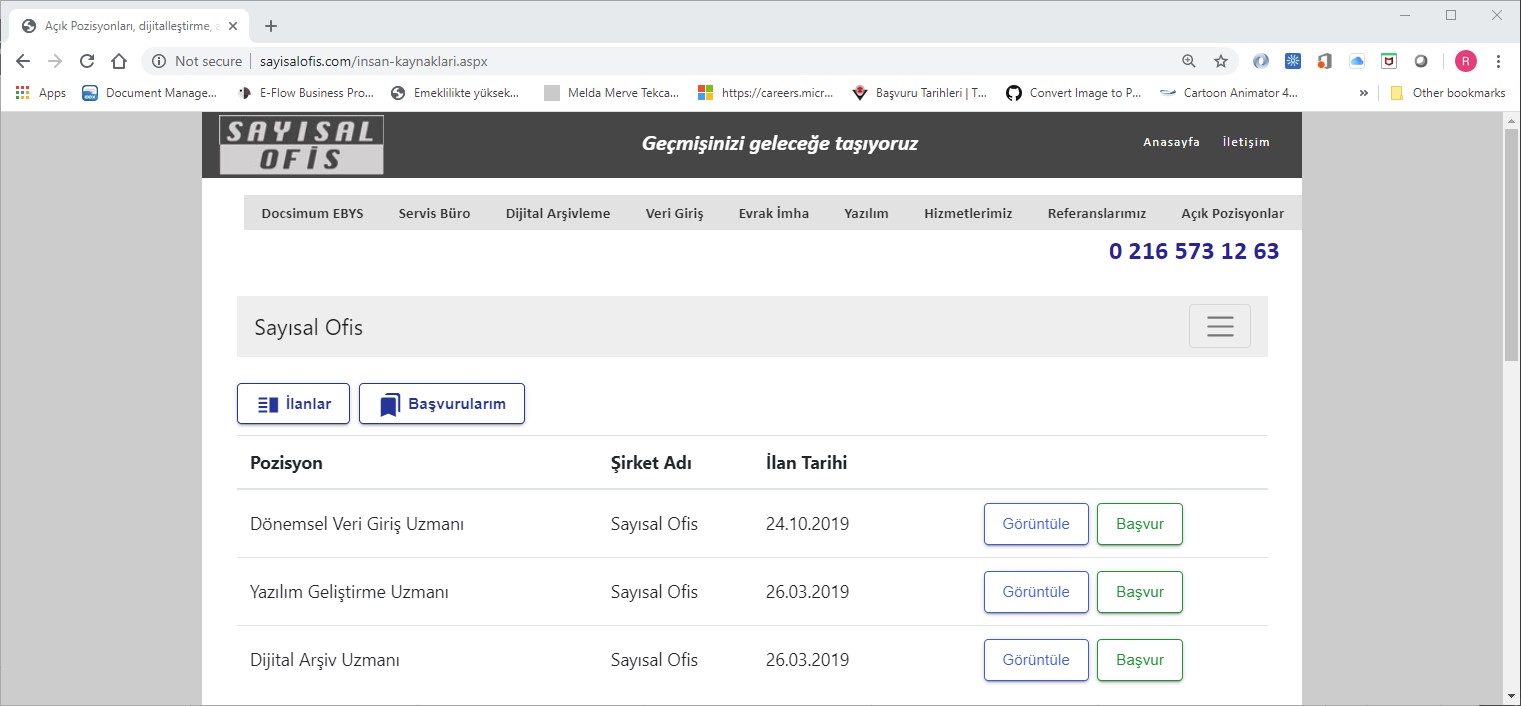Viewport: 1521px width, 706px height.
Task: Open the İletişim header link
Action: point(1246,142)
